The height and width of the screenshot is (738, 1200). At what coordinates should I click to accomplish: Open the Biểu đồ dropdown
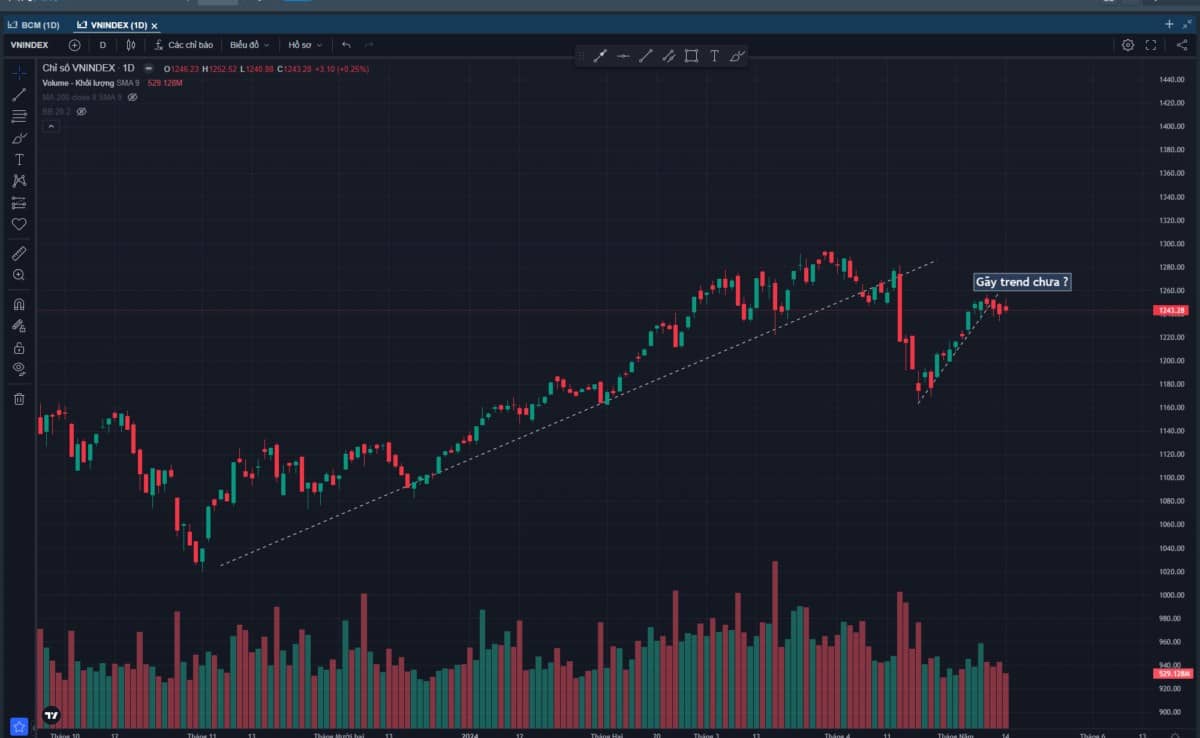[x=249, y=45]
